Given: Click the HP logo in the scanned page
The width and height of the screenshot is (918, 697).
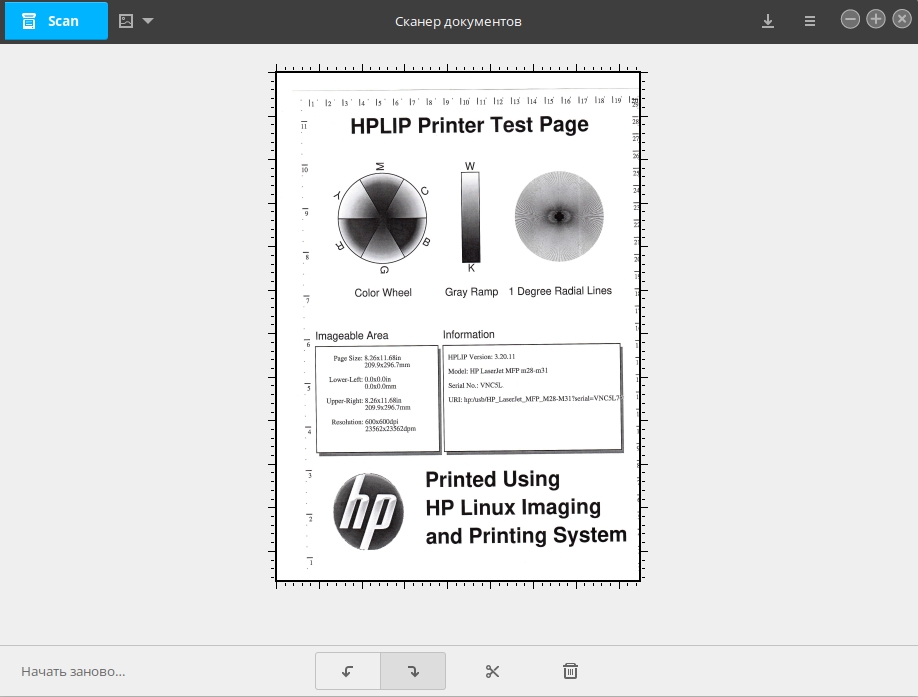Looking at the screenshot, I should pyautogui.click(x=368, y=511).
